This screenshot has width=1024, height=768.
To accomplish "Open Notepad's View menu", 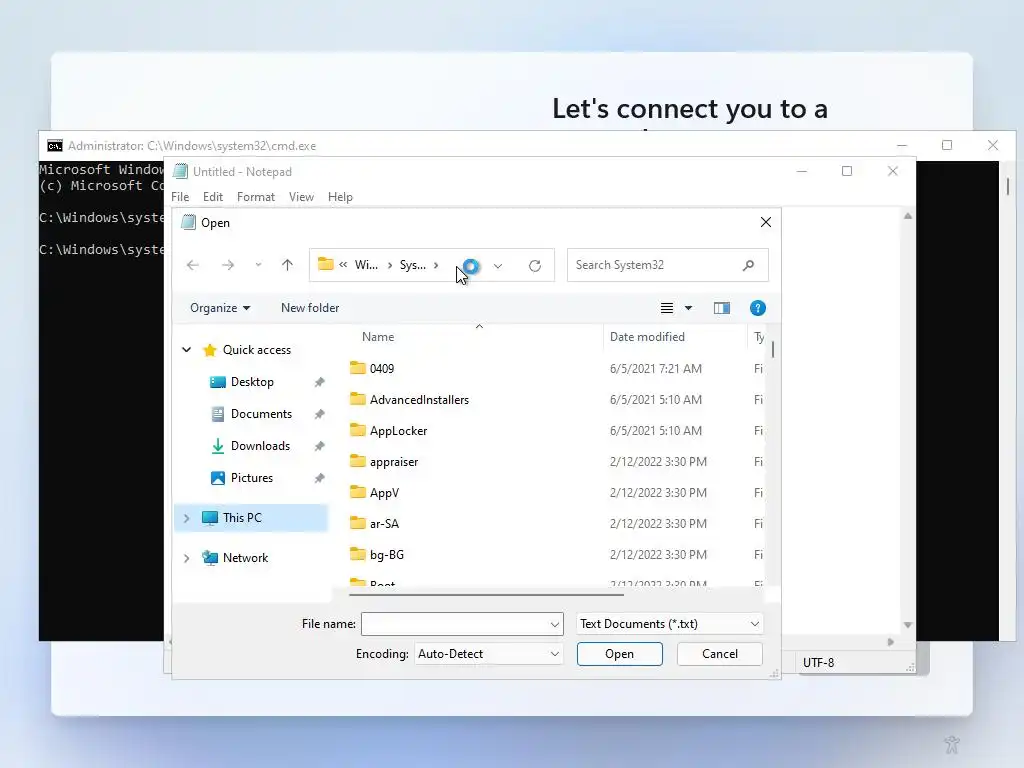I will click(x=301, y=197).
